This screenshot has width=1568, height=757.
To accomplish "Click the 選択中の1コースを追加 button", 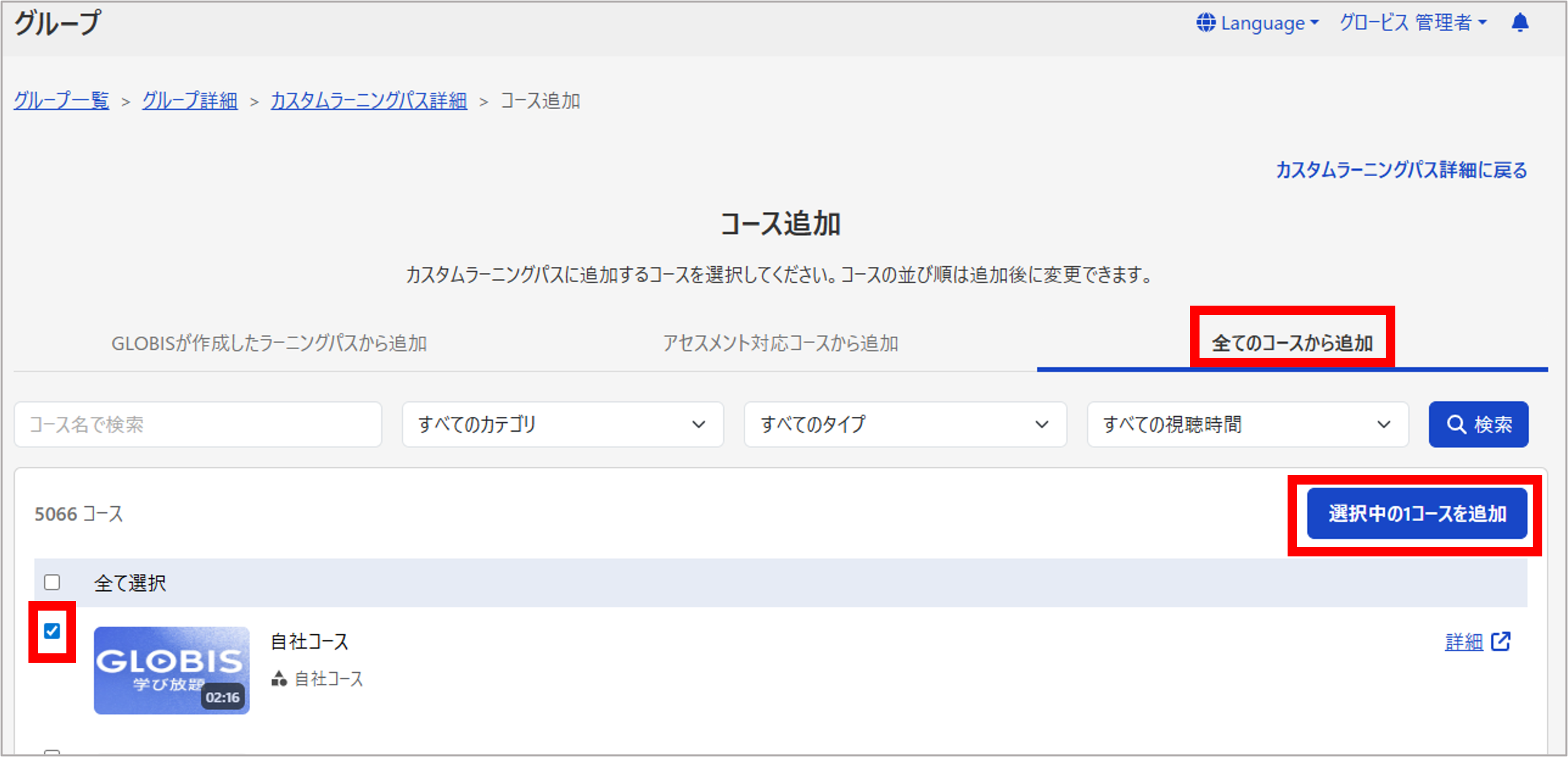I will 1417,513.
